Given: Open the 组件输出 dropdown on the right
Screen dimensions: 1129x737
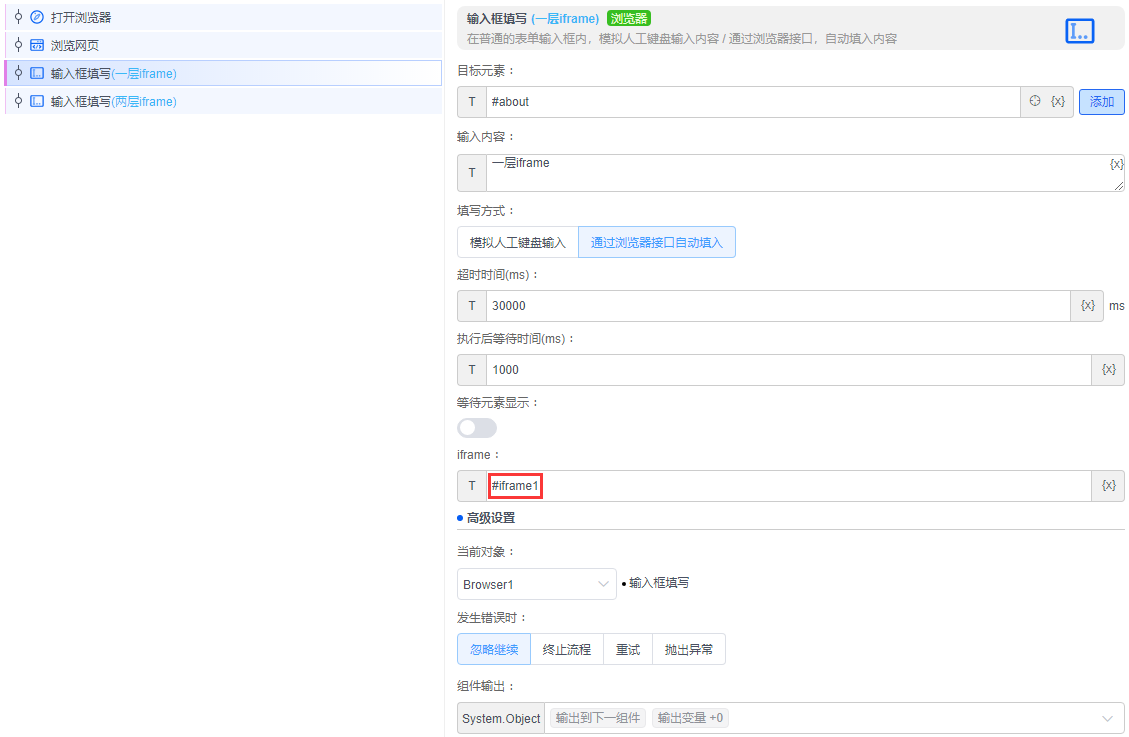Looking at the screenshot, I should [1105, 718].
